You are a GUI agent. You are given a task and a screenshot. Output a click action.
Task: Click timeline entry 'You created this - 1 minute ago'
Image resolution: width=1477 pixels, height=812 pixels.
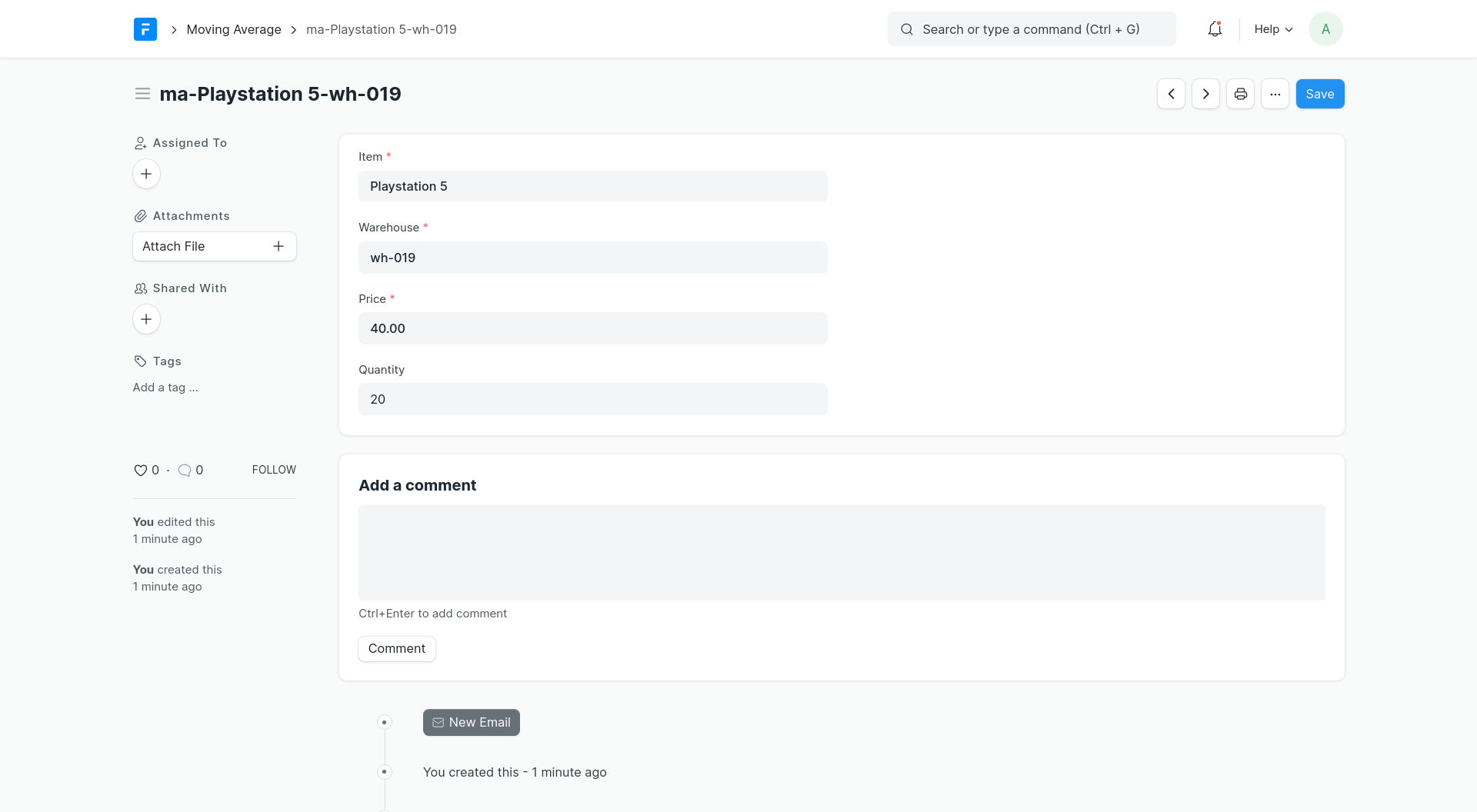click(x=515, y=772)
